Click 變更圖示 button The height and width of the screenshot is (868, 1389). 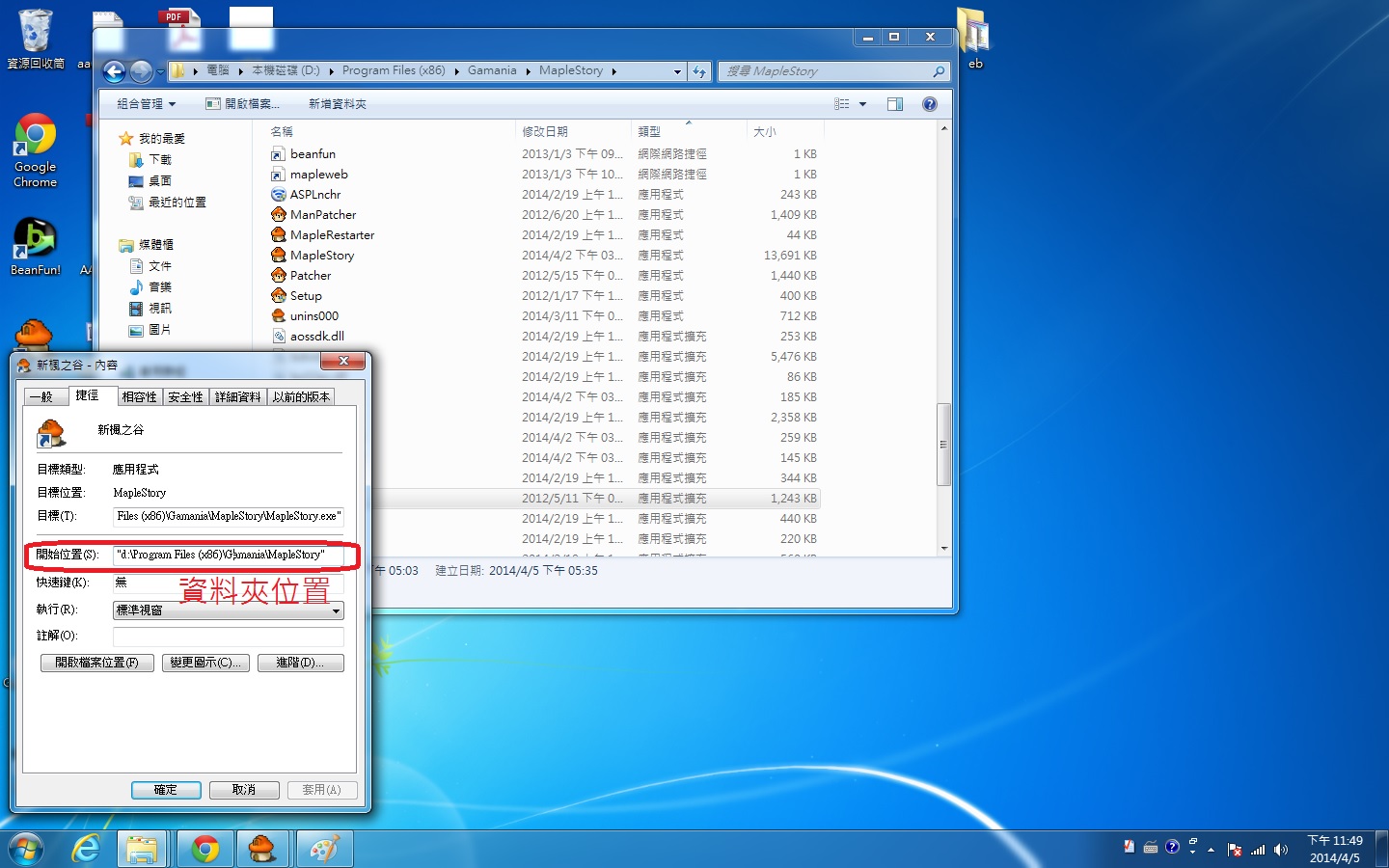point(205,663)
